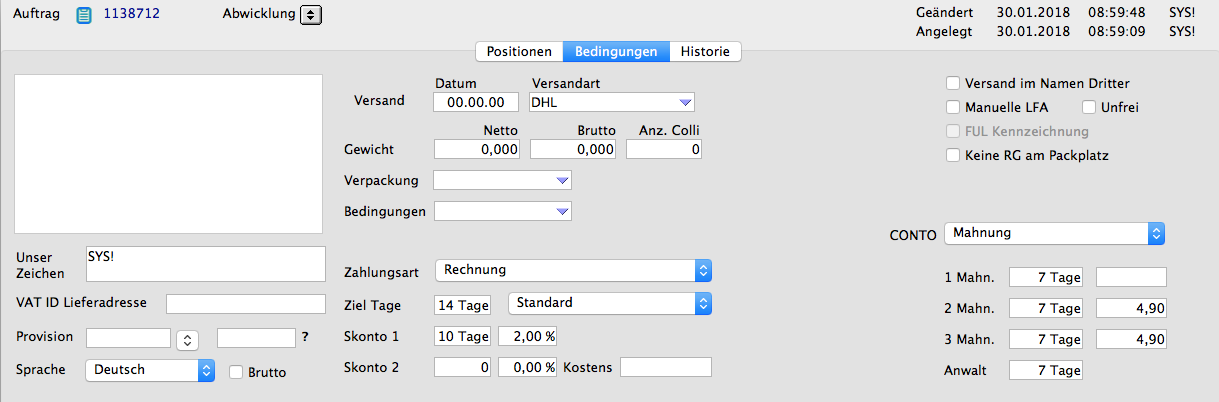Toggle the Brutto checkbox
Image resolution: width=1219 pixels, height=402 pixels.
236,372
